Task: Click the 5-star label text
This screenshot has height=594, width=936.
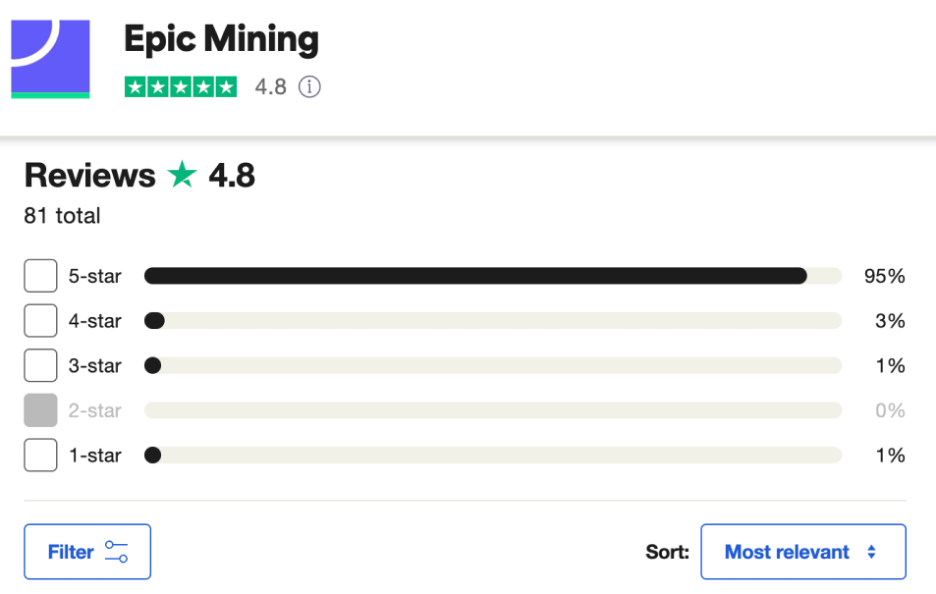Action: point(95,276)
